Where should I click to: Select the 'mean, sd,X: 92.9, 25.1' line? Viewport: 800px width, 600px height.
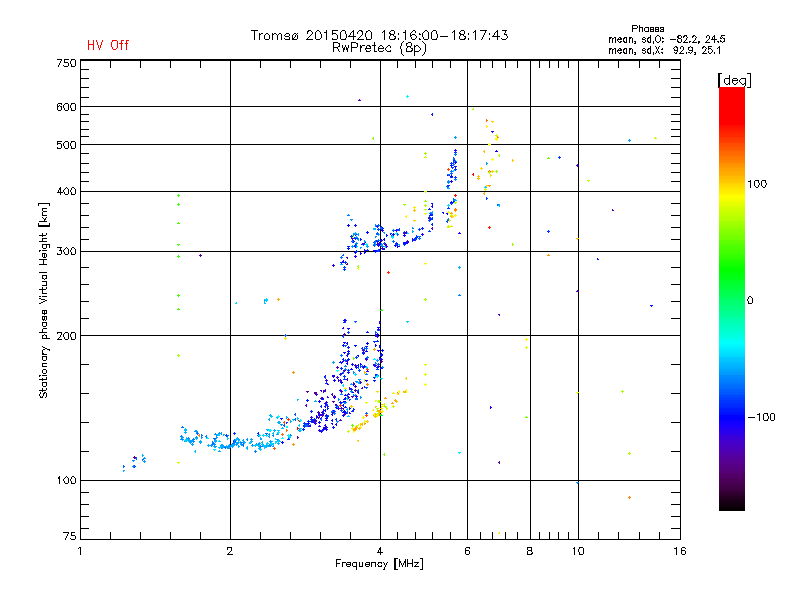pos(664,51)
